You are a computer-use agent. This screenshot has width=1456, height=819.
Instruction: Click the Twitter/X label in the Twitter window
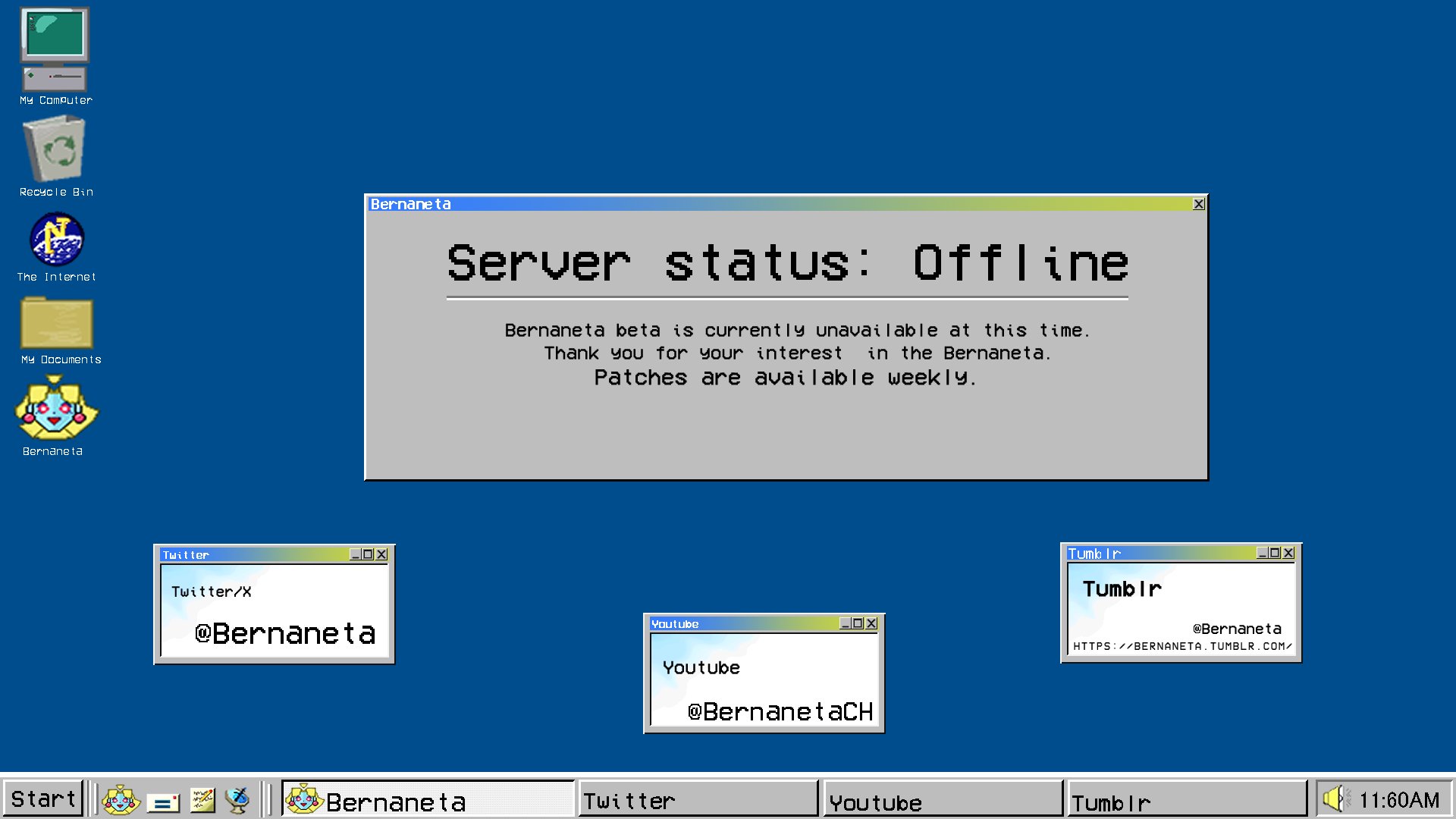click(x=211, y=591)
